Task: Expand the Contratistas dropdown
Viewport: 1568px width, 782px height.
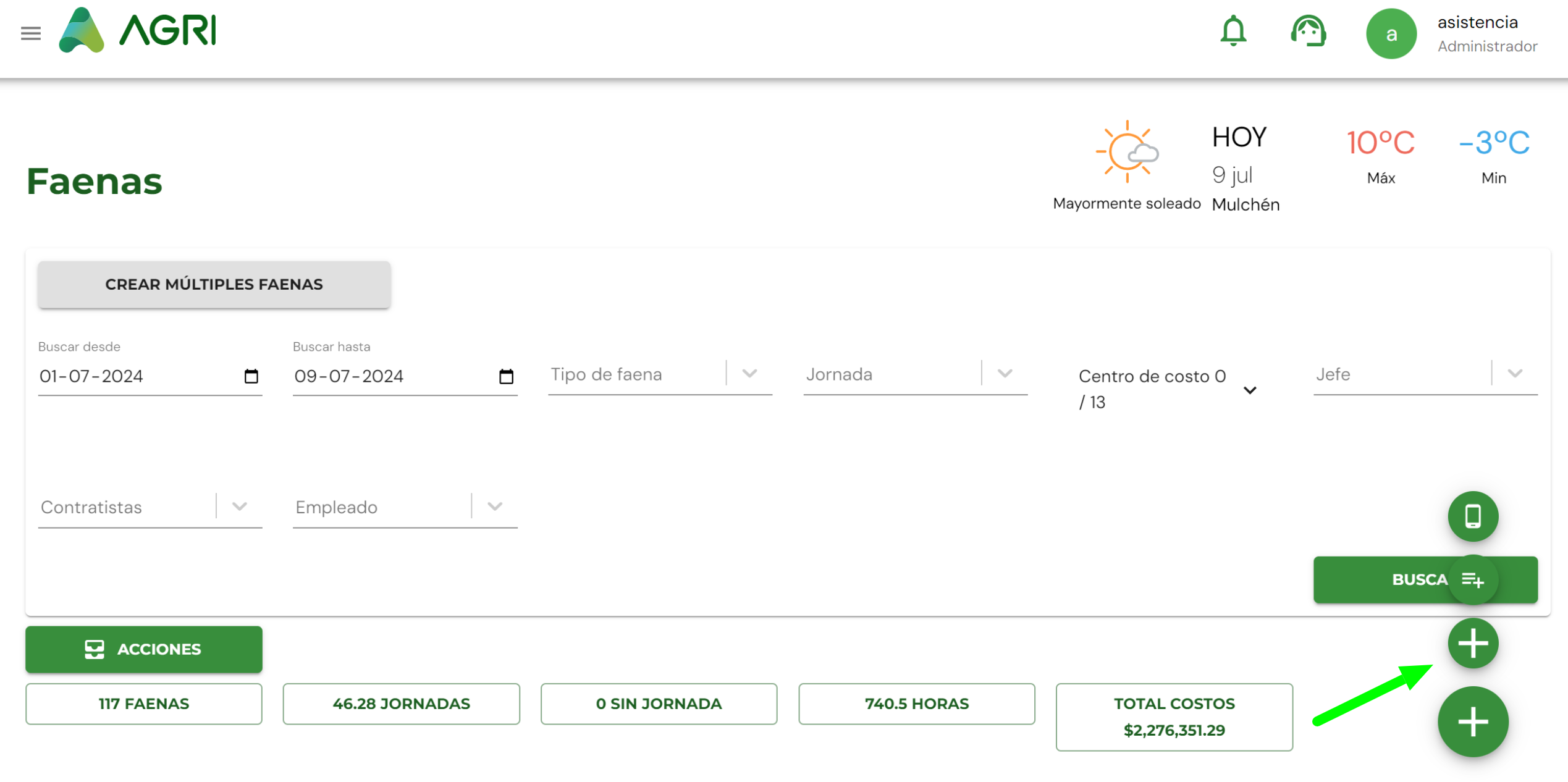Action: [x=240, y=507]
